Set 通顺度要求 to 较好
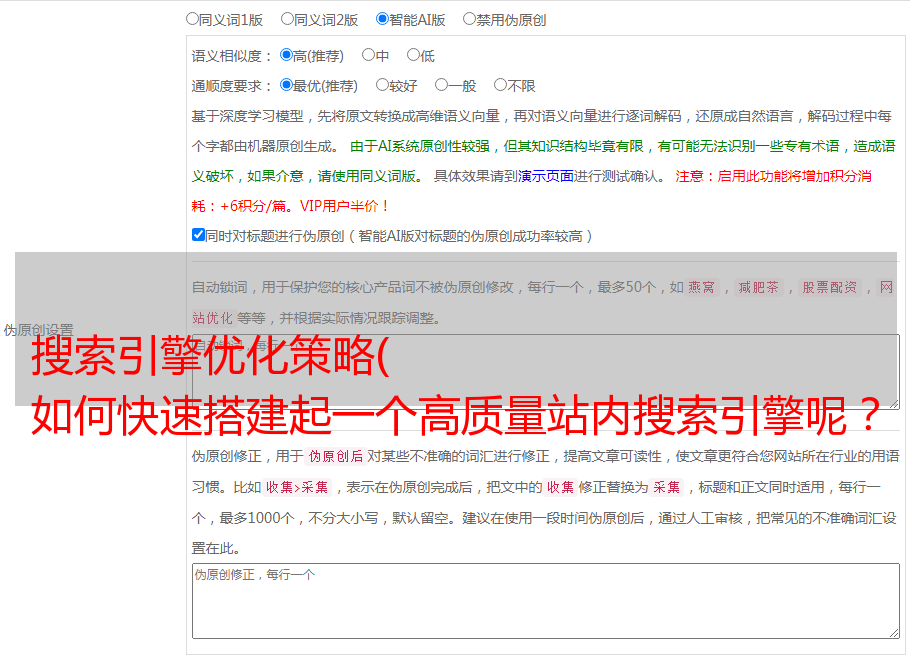This screenshot has width=911, height=658. pyautogui.click(x=382, y=85)
